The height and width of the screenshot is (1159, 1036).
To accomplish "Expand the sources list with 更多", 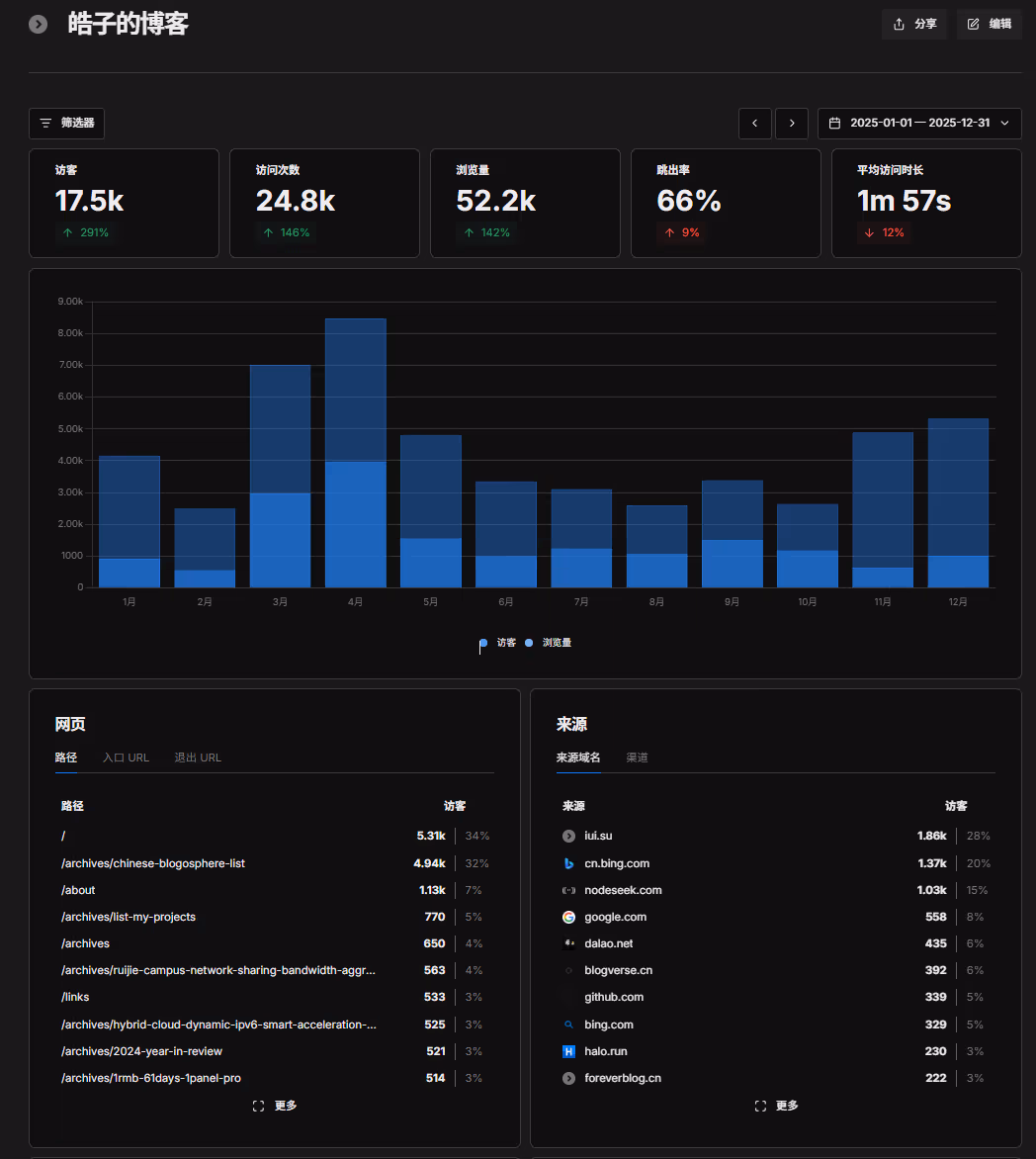I will pos(776,1106).
